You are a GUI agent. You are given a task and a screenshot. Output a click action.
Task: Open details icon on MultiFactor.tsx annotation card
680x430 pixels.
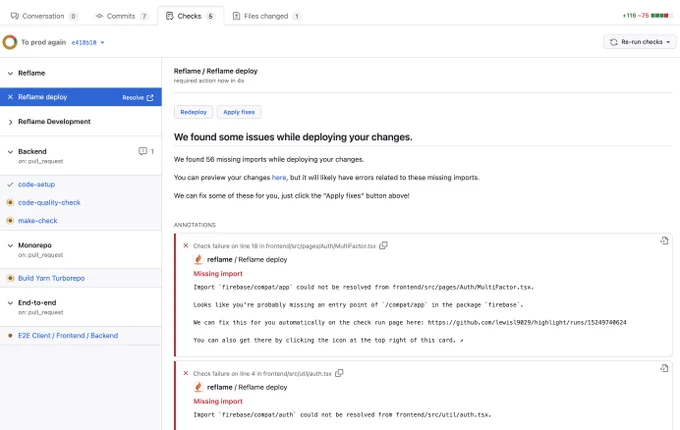coord(664,241)
